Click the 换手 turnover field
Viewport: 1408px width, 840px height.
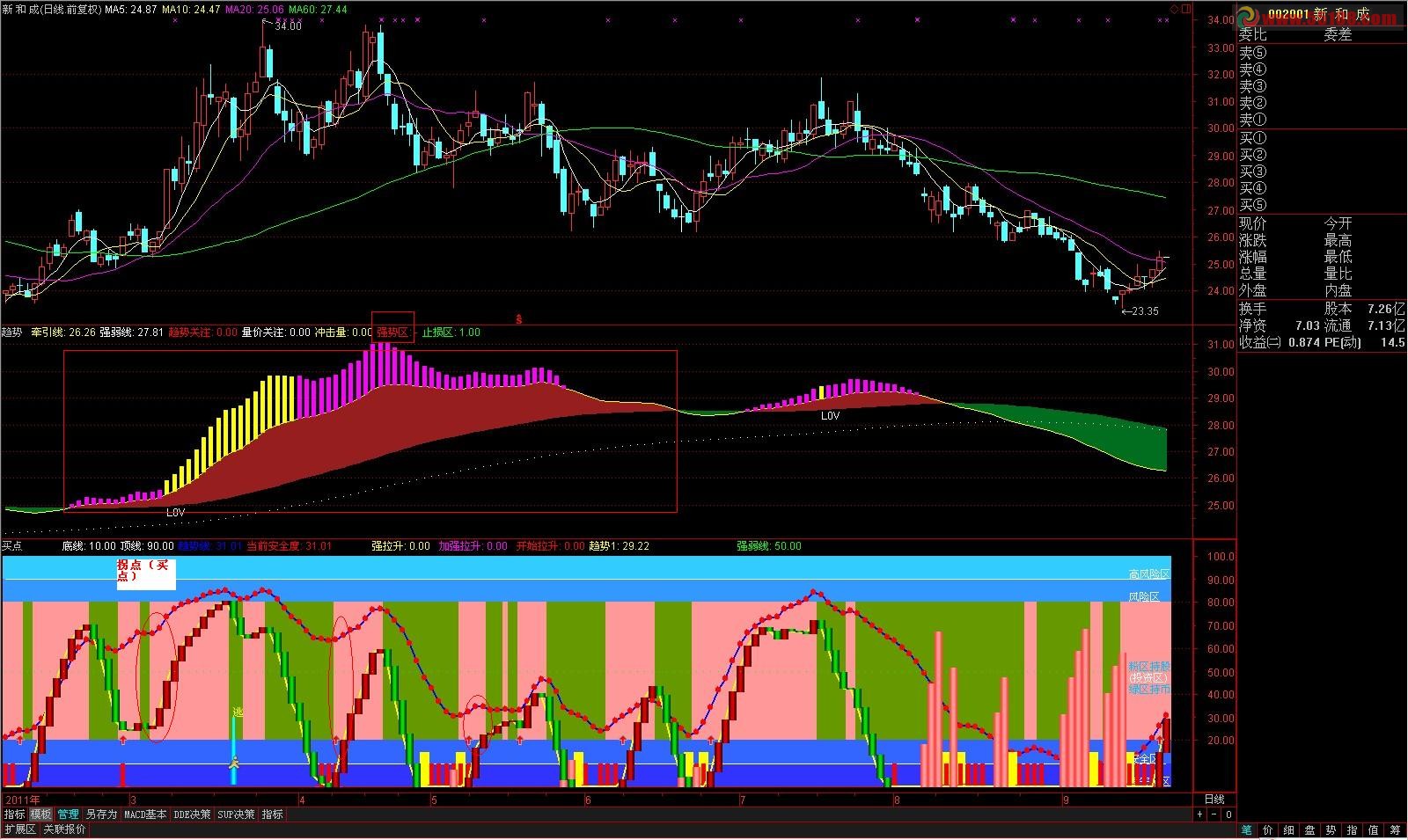coord(1253,310)
